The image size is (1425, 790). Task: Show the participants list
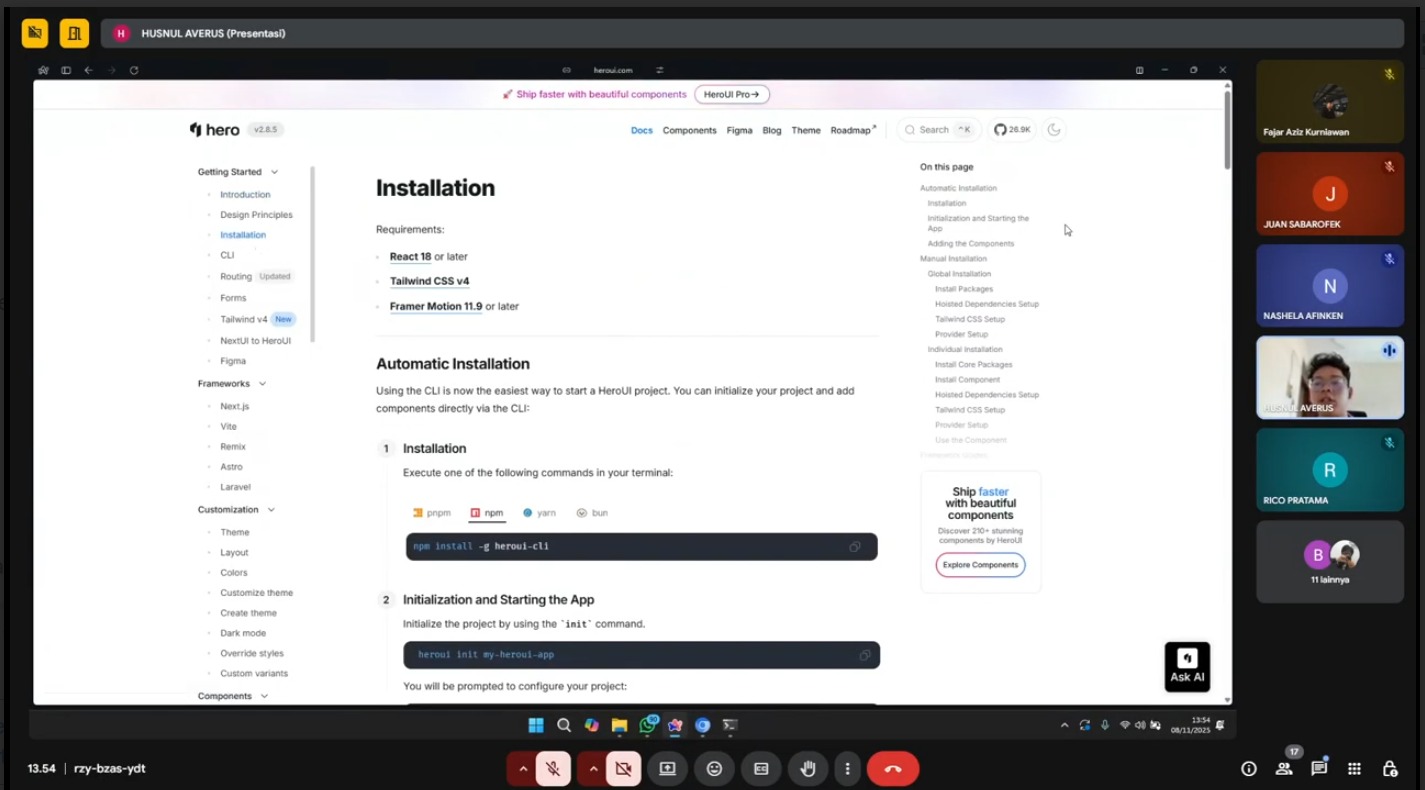1284,768
